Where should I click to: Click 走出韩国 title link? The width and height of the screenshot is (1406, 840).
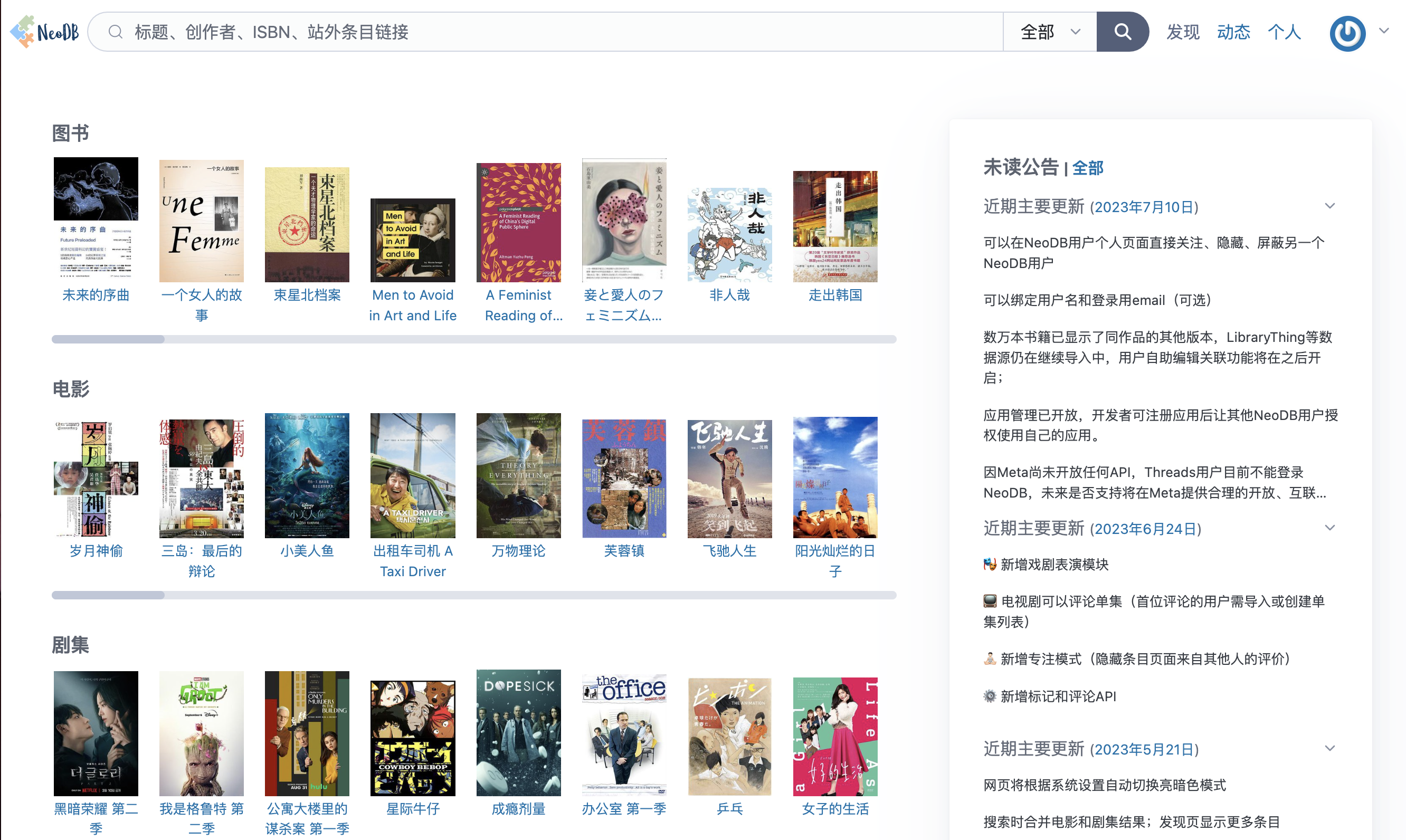point(835,295)
